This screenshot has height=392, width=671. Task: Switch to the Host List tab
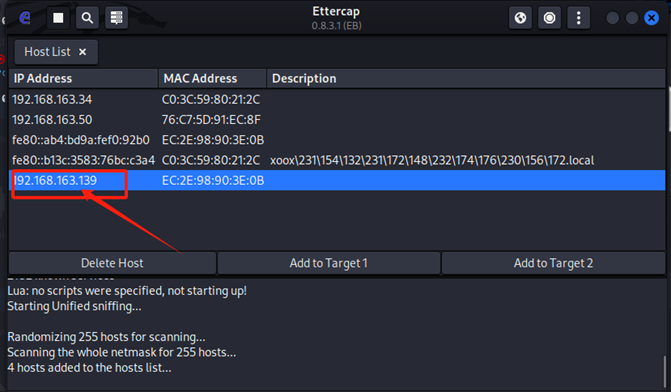point(48,52)
